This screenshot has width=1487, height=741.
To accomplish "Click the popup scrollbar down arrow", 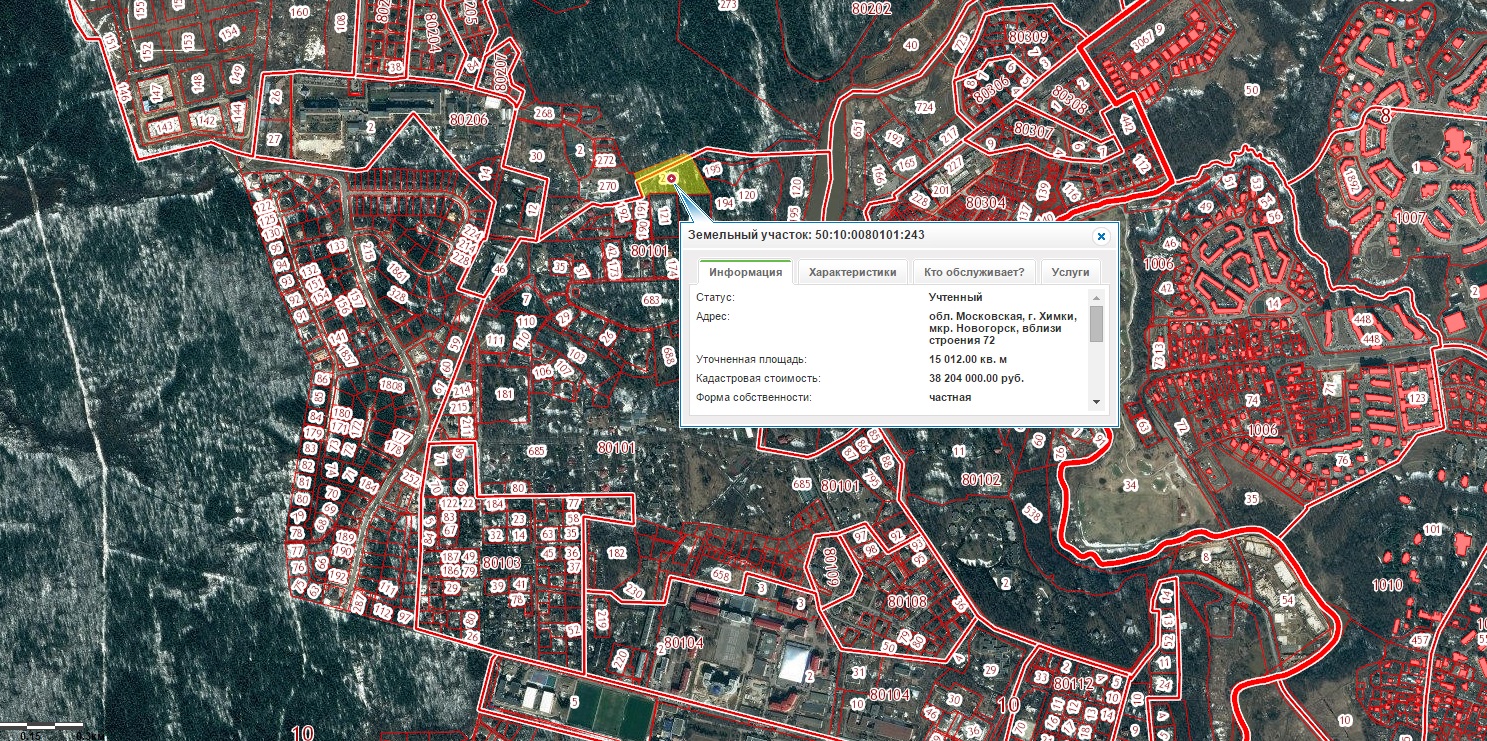I will click(1096, 401).
